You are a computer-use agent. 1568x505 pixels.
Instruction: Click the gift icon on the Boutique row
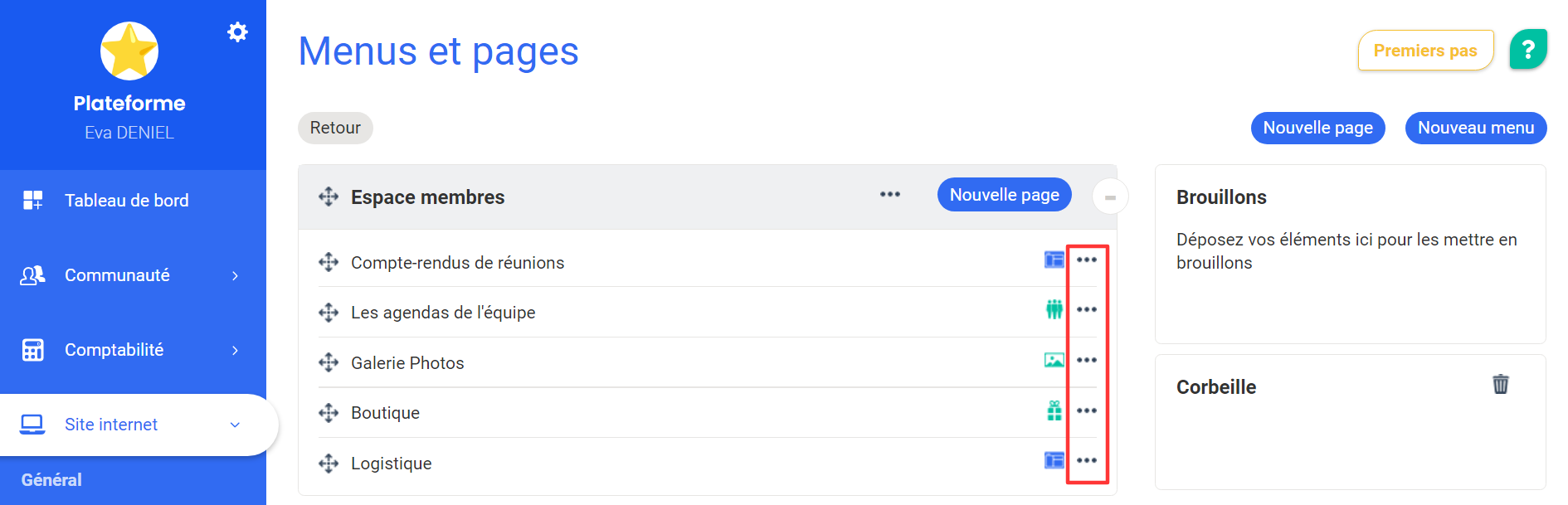point(1054,410)
